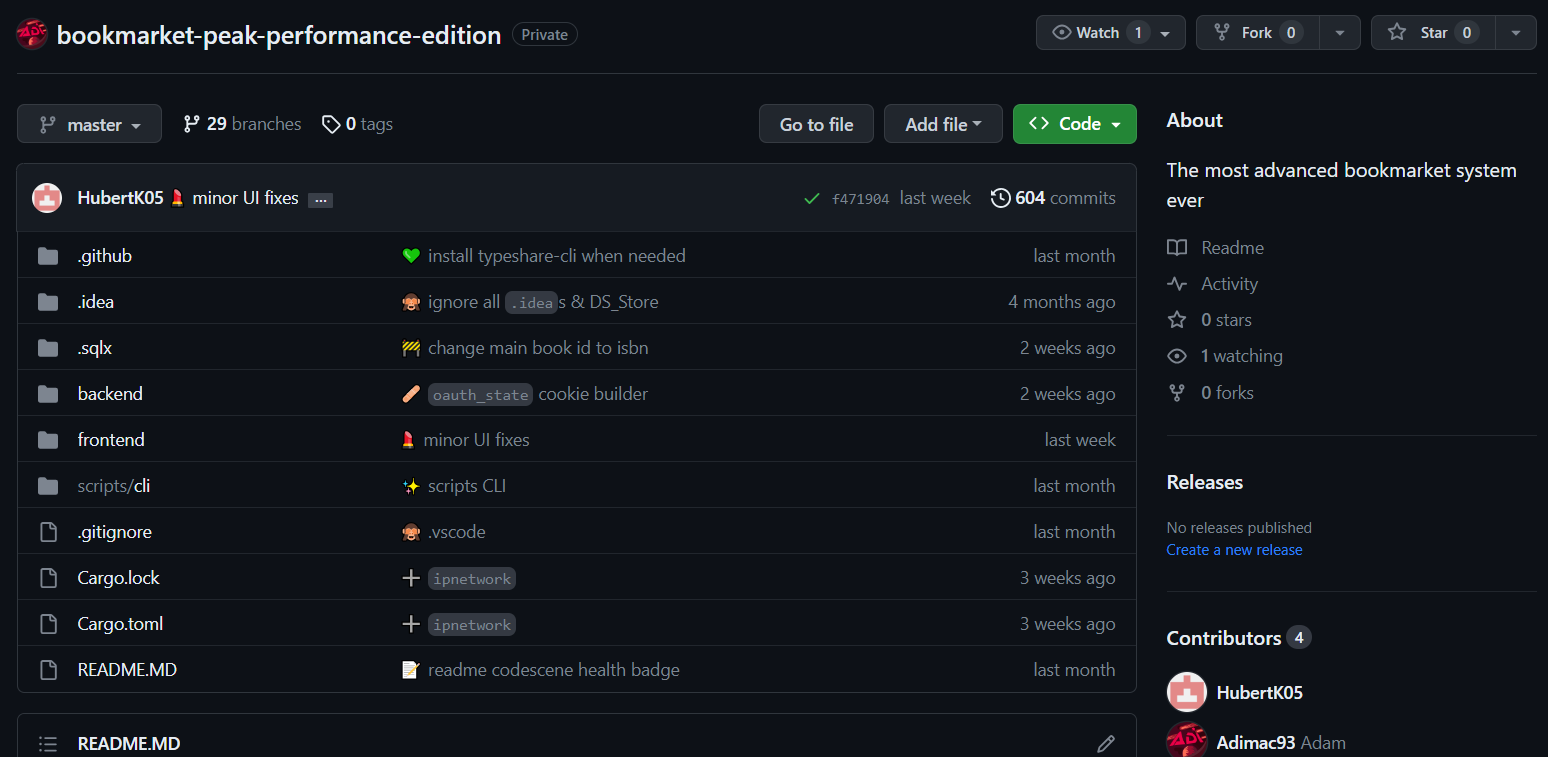
Task: Open the Add file dropdown
Action: click(x=943, y=124)
